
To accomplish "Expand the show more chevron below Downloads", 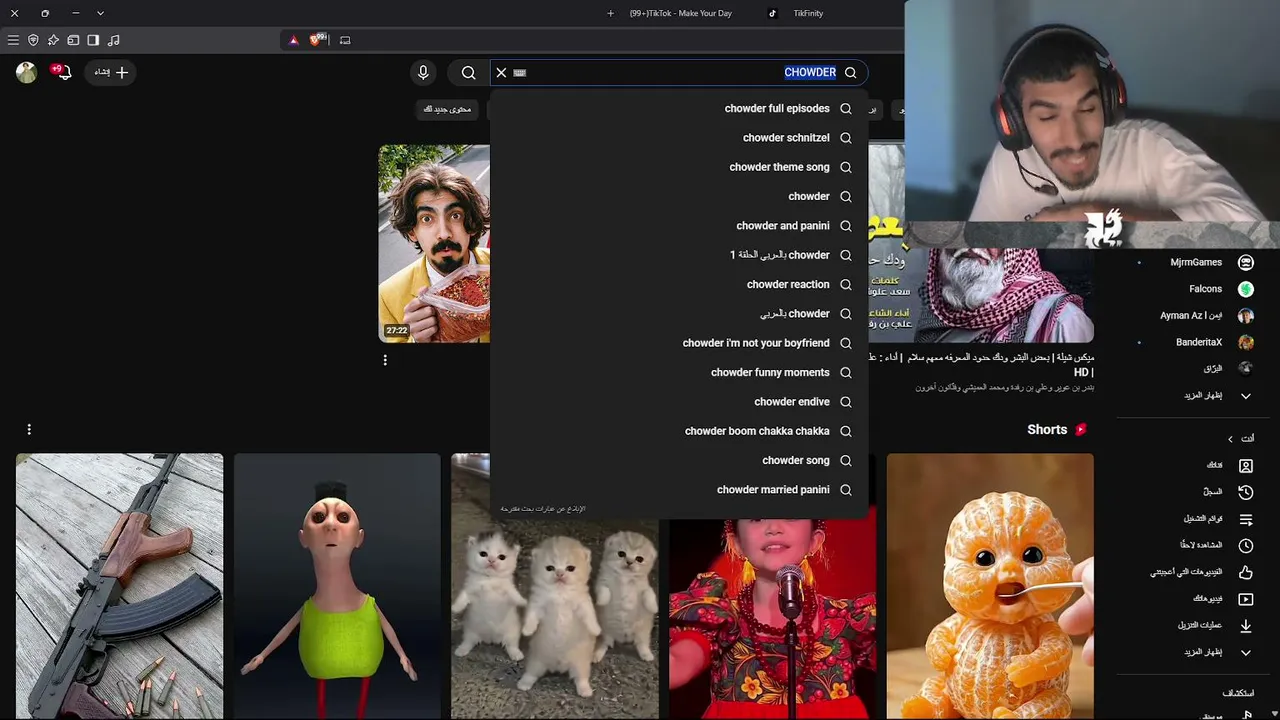I will click(1246, 653).
